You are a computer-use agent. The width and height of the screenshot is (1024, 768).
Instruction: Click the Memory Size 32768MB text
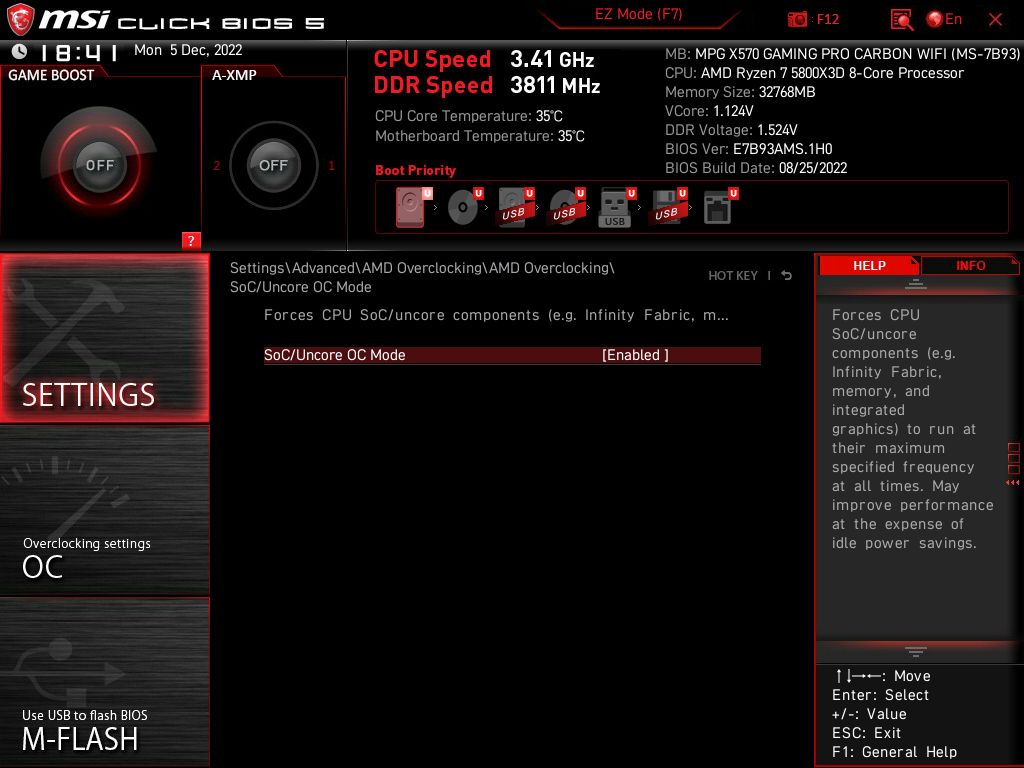point(740,92)
